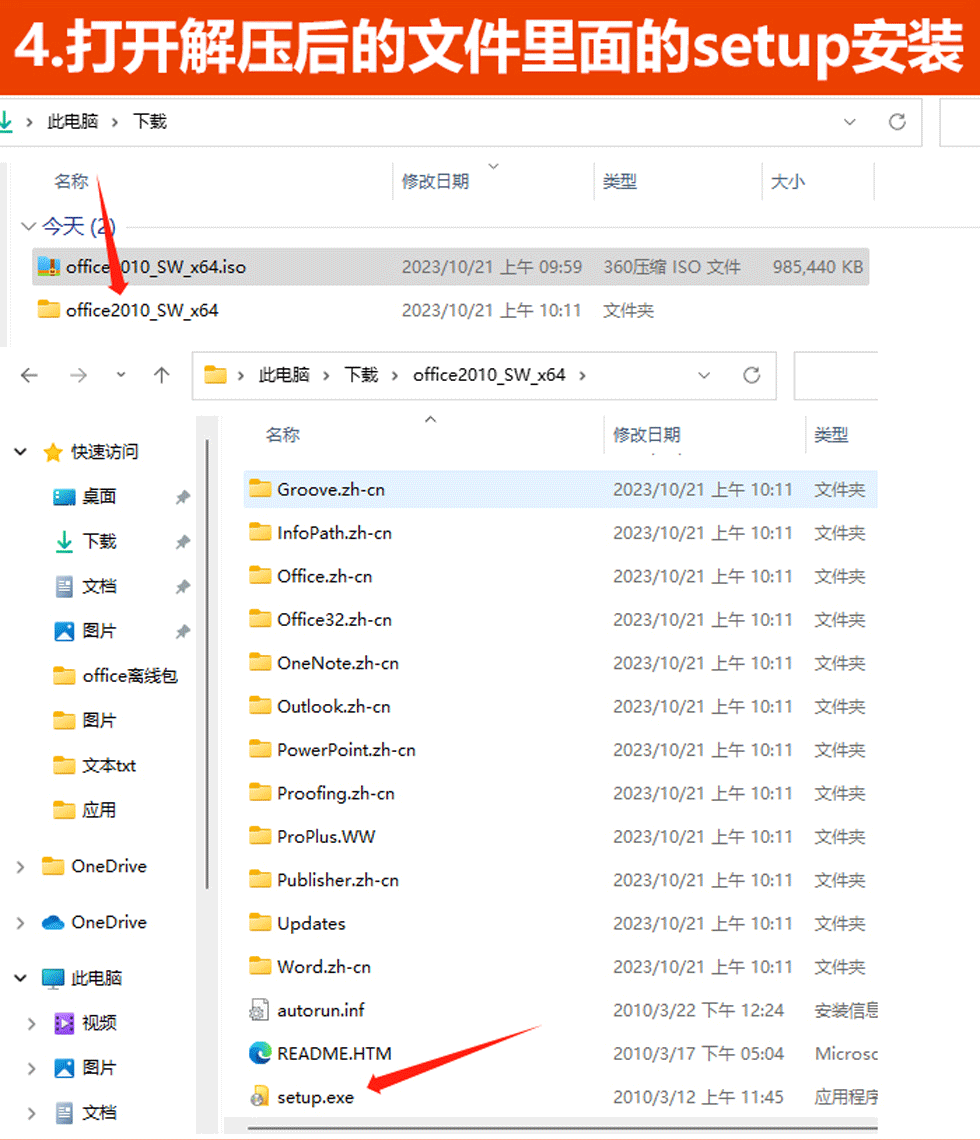
Task: Select the Outlook.zh-cn folder name
Action: click(334, 707)
